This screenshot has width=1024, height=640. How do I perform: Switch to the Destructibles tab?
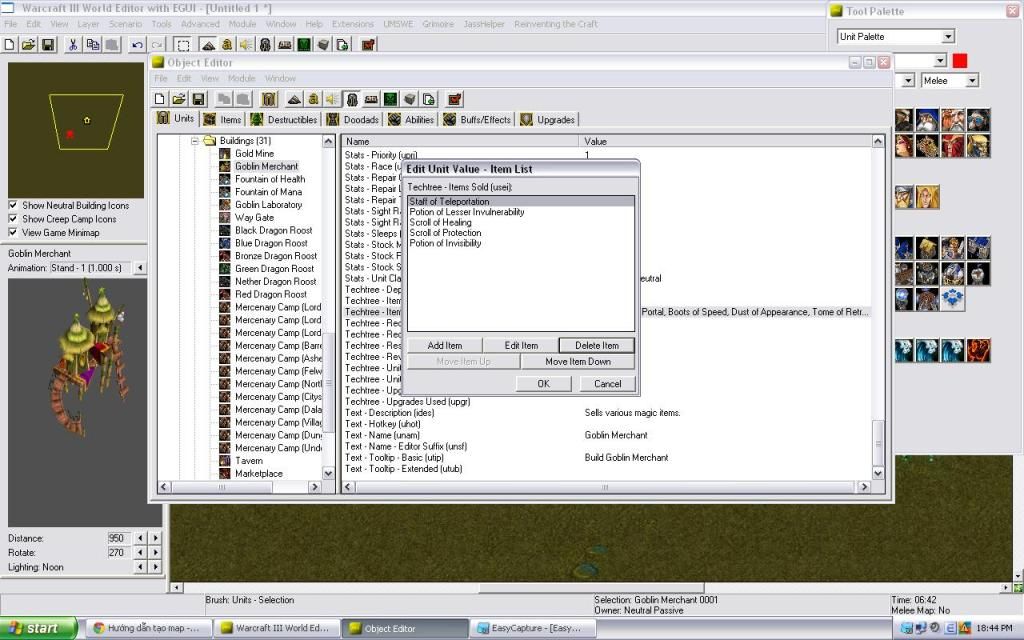[284, 120]
